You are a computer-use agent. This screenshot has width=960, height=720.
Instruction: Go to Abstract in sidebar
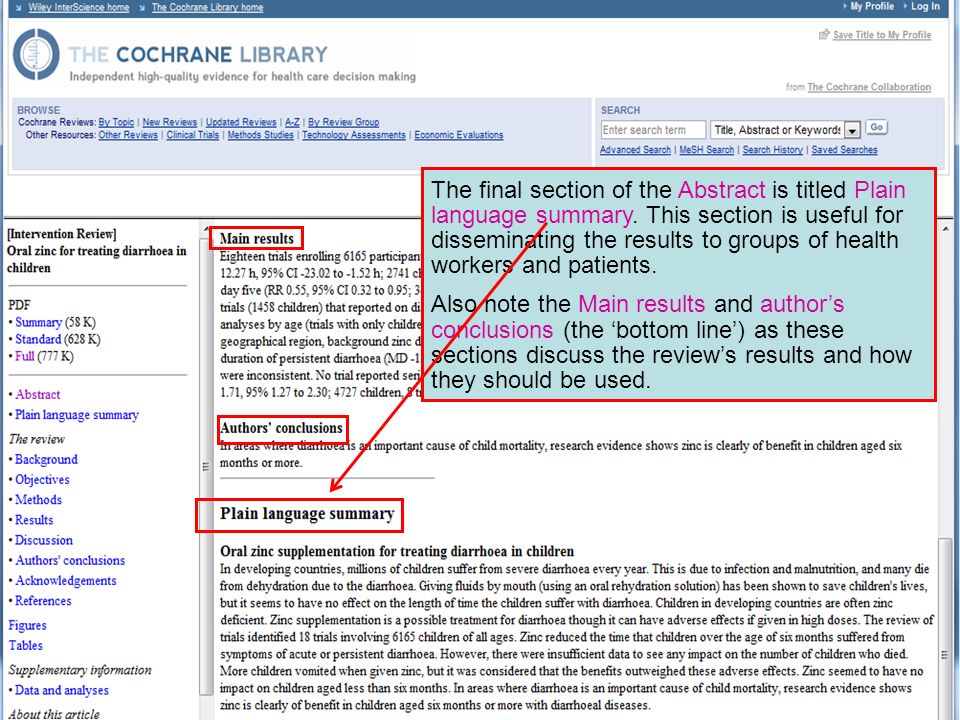[37, 394]
